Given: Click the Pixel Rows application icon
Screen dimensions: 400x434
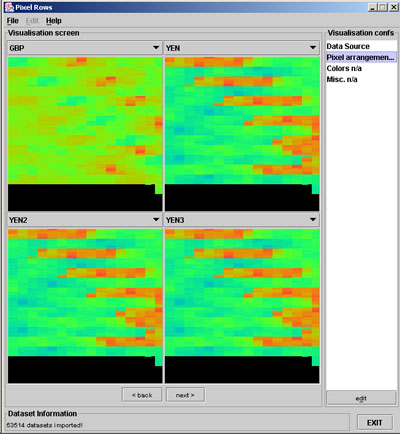Looking at the screenshot, I should pyautogui.click(x=9, y=7).
